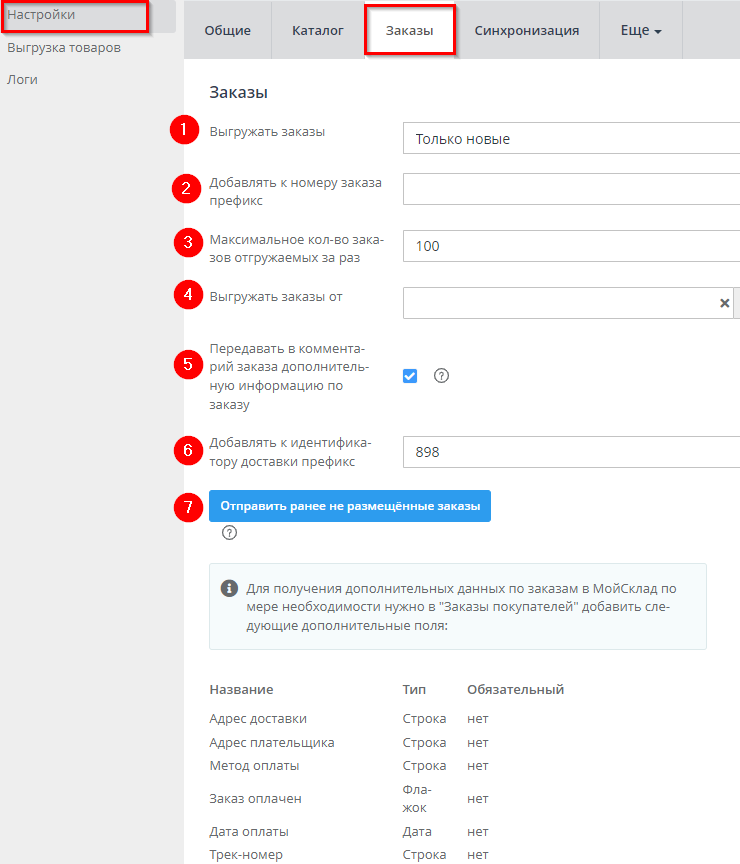Expand the 'Еще' tab menu
Image resolution: width=740 pixels, height=864 pixels.
641,31
